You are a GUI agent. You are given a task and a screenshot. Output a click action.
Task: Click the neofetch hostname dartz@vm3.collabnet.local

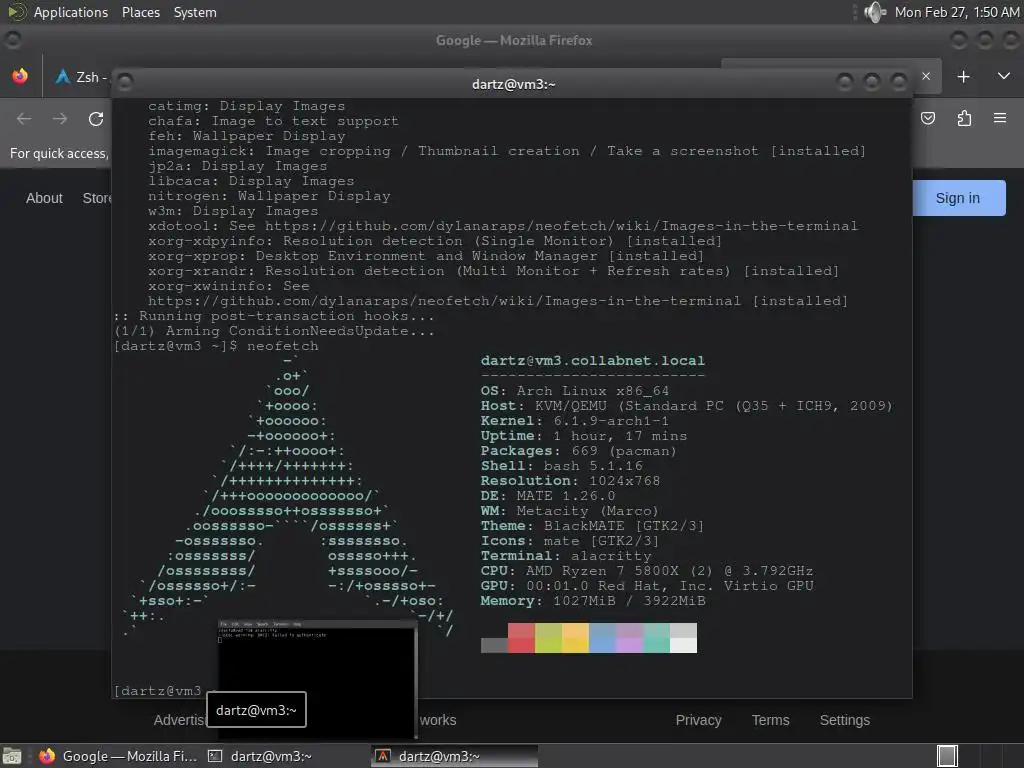pyautogui.click(x=592, y=360)
